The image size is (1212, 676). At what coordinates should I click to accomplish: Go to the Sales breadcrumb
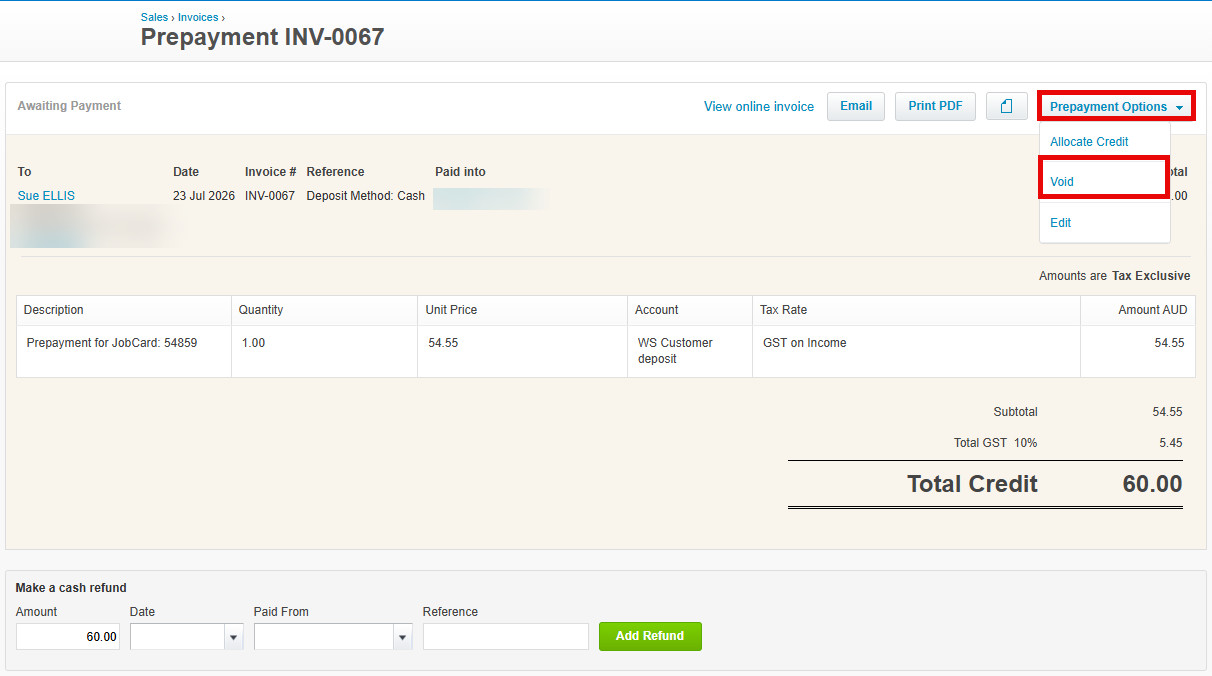[x=154, y=17]
